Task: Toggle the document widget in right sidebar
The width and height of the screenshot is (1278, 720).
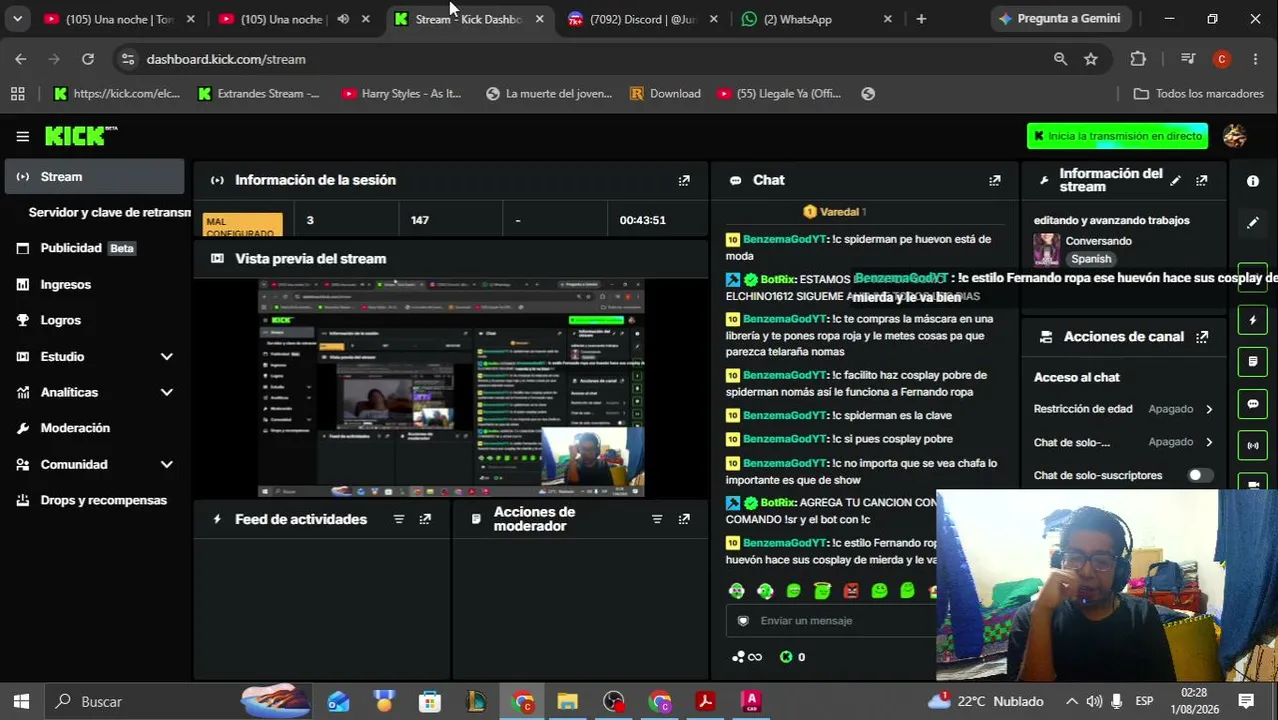Action: (x=1253, y=361)
